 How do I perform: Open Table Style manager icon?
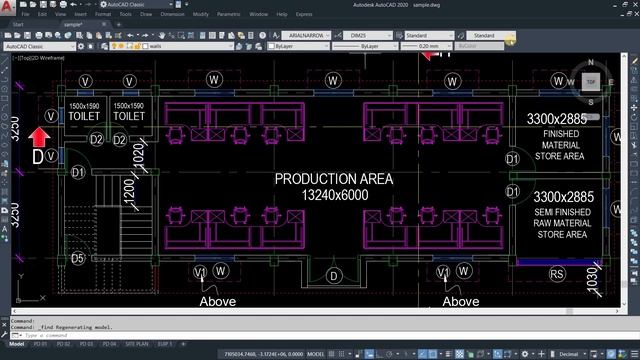click(x=399, y=36)
